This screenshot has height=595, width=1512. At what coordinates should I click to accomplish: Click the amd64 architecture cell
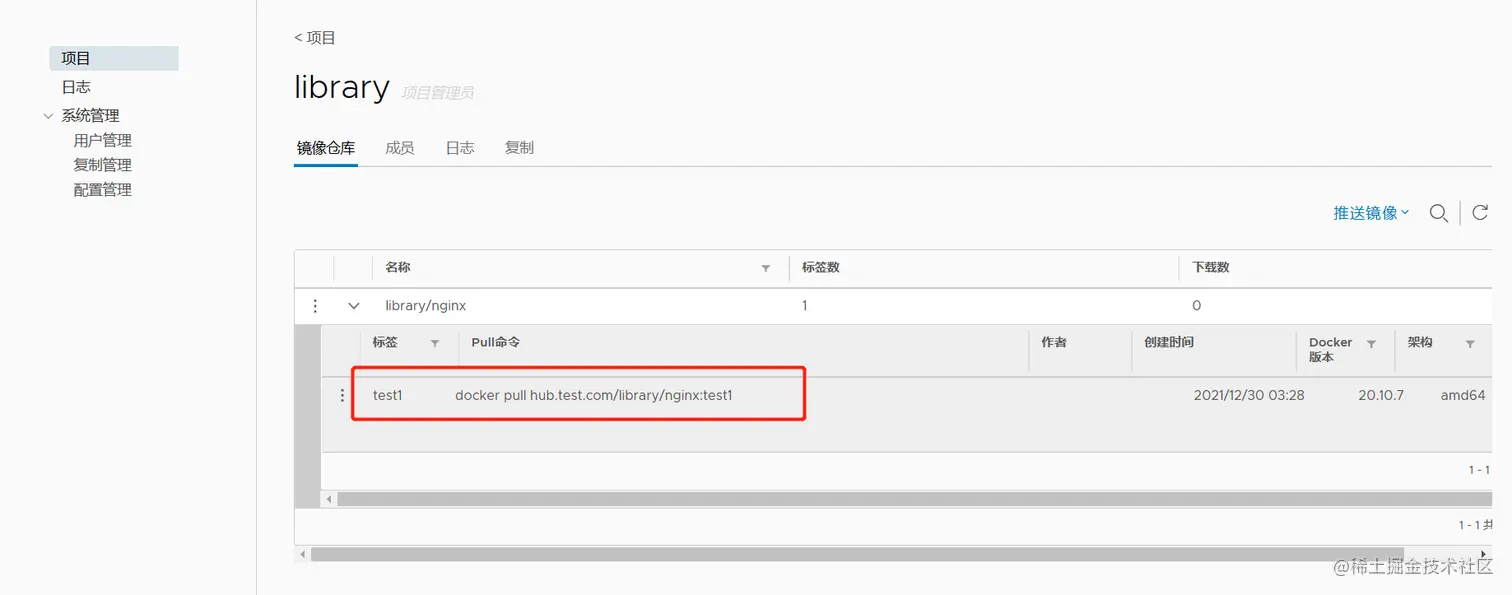tap(1463, 395)
